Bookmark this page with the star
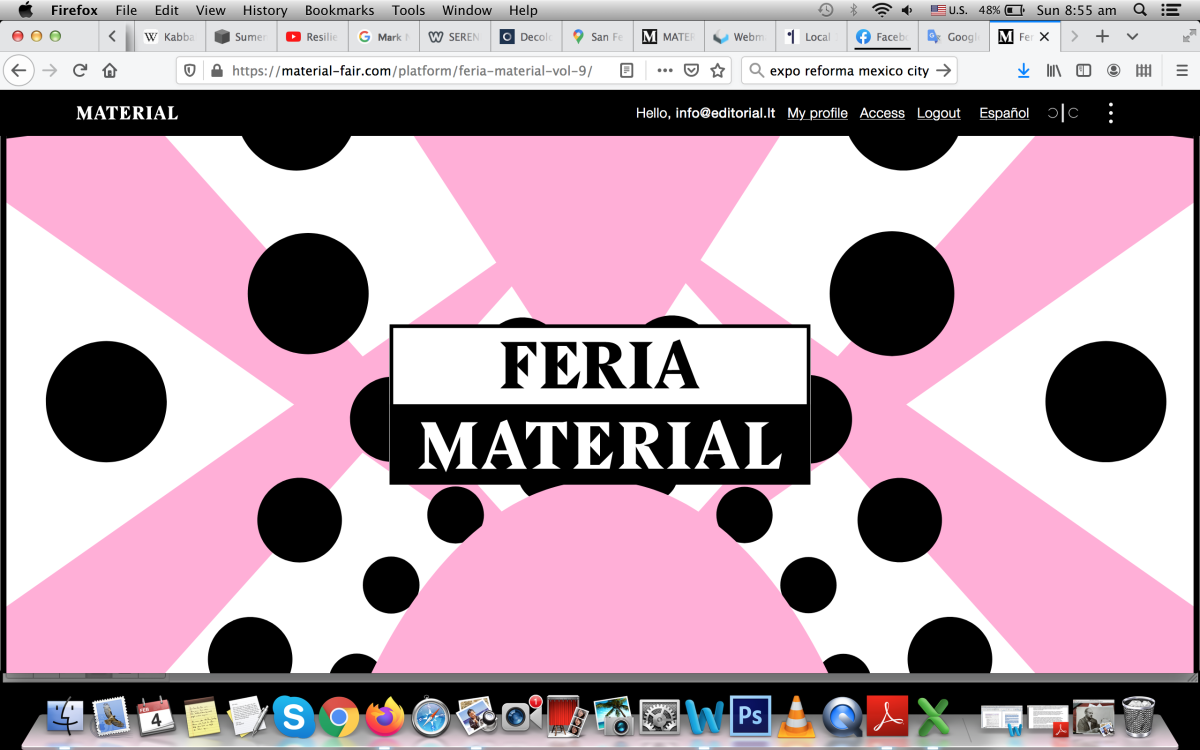1200x750 pixels. (717, 71)
